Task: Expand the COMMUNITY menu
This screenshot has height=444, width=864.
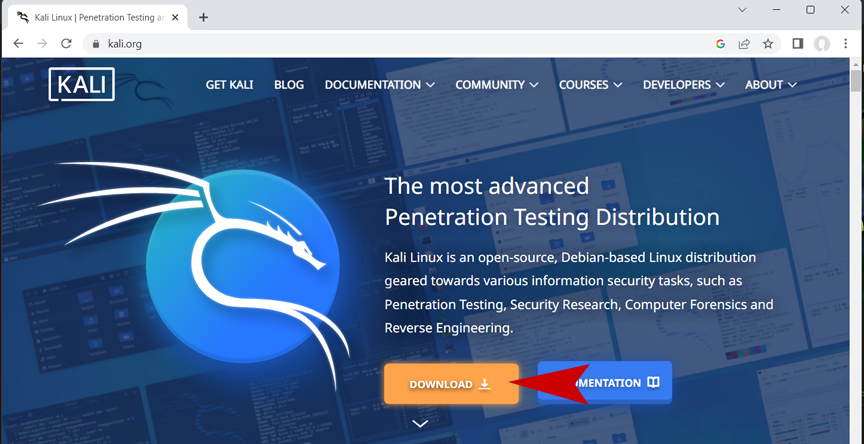Action: click(497, 85)
